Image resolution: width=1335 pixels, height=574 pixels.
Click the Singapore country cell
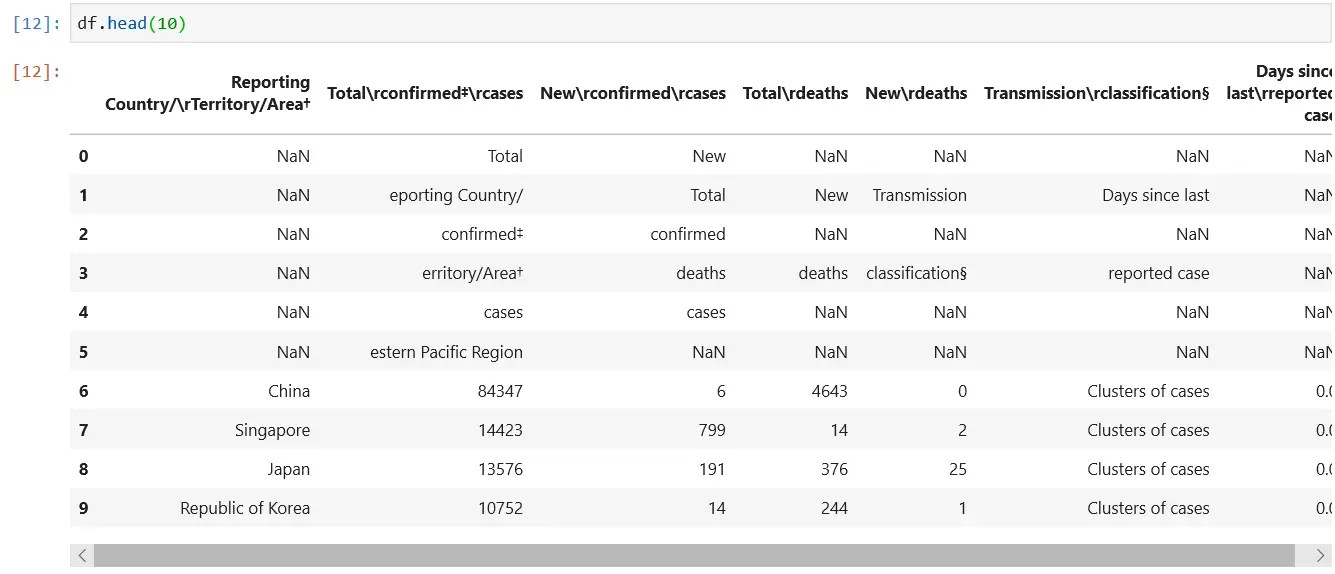click(x=273, y=430)
